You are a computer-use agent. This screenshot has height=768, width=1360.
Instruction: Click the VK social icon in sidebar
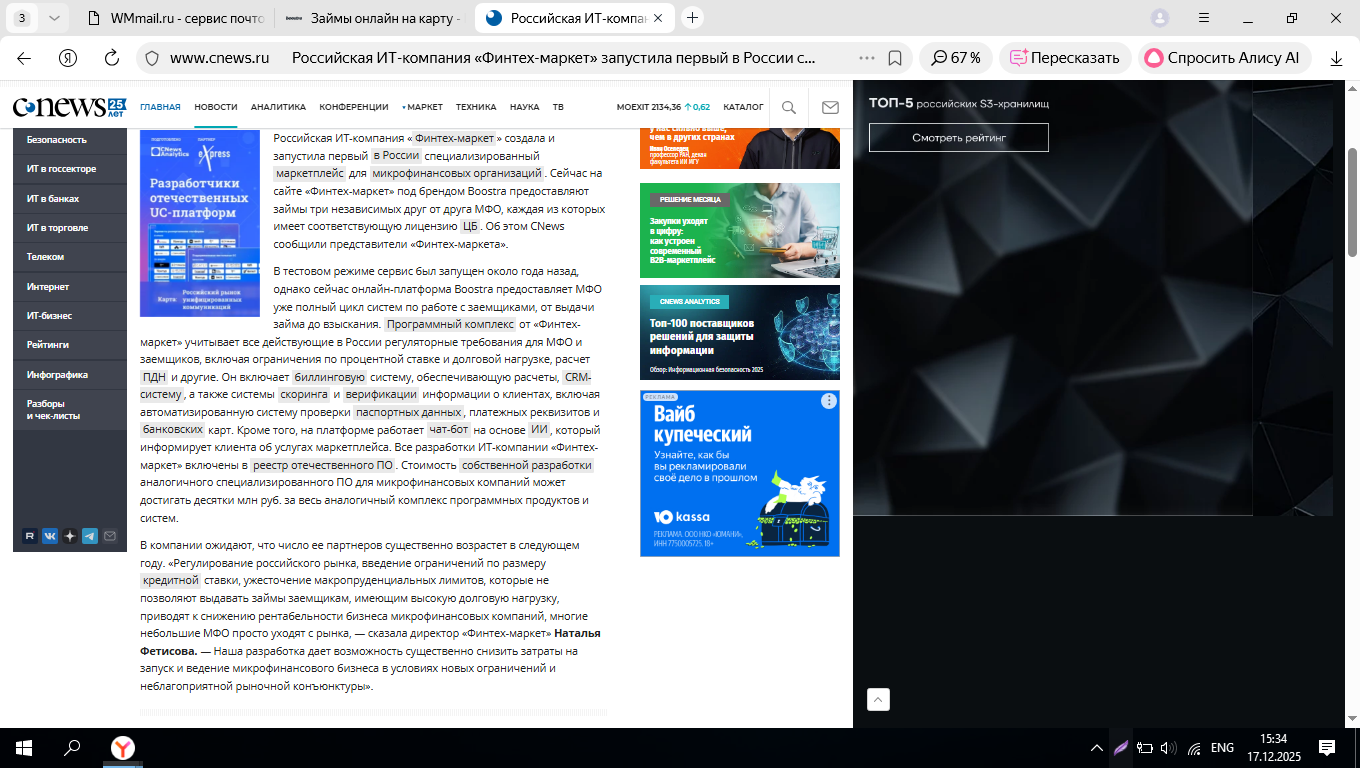50,536
